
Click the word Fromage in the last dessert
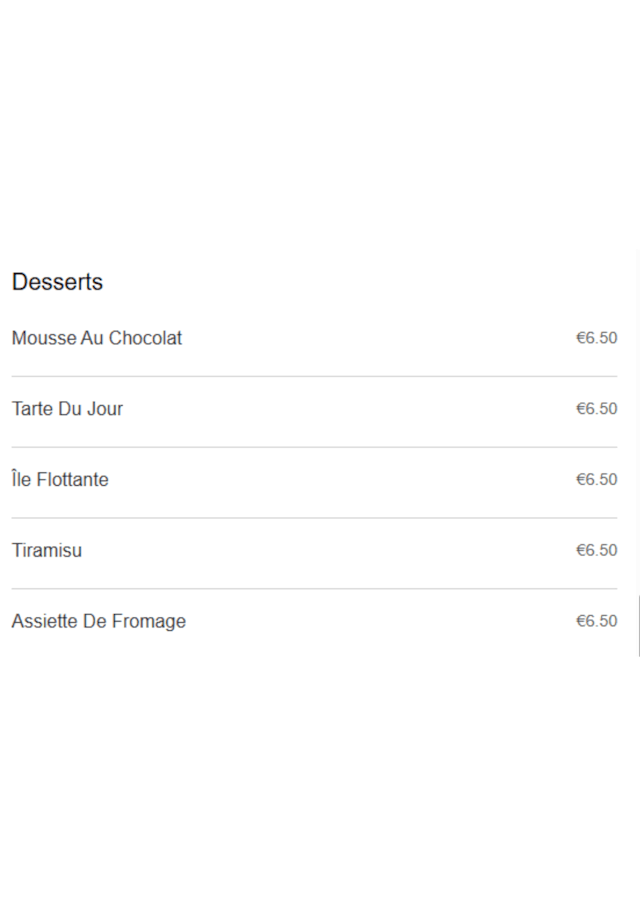[x=149, y=621]
